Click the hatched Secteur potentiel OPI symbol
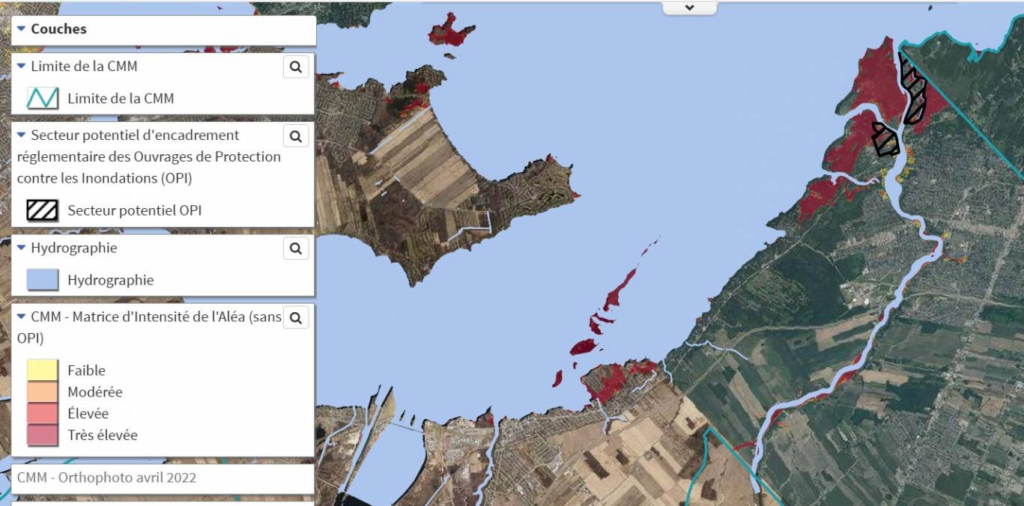 click(43, 210)
